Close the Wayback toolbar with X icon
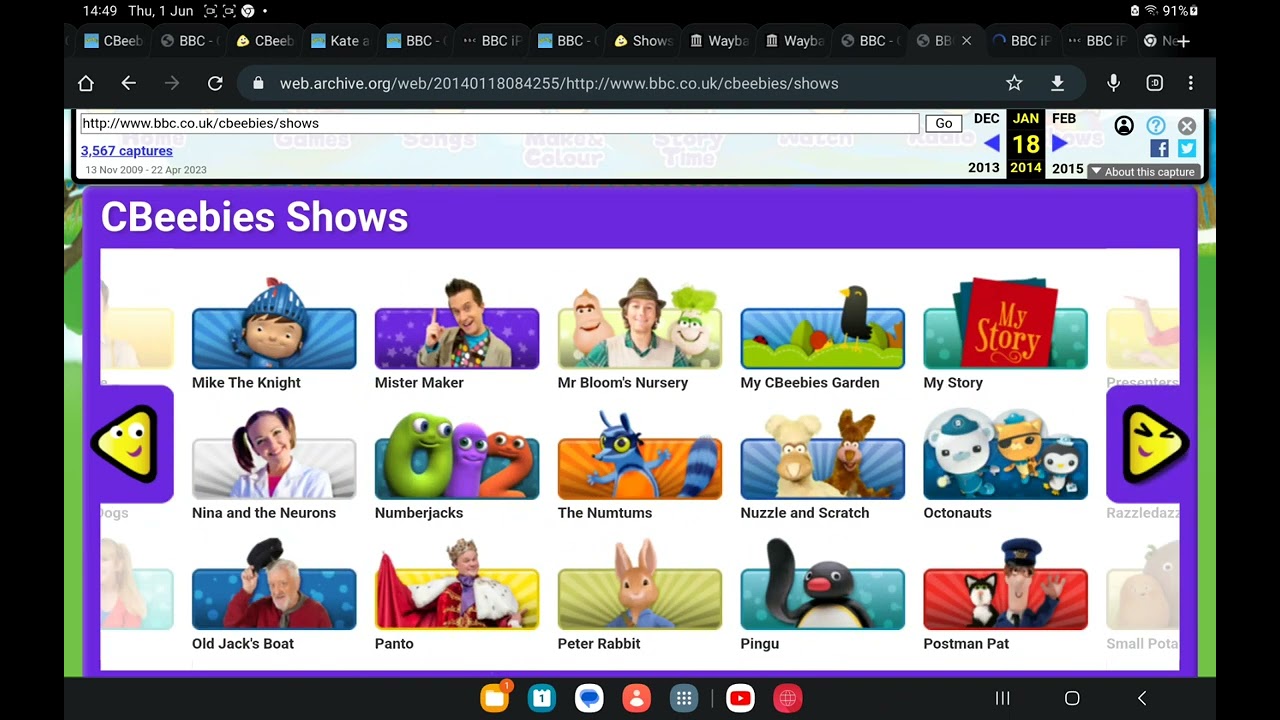1280x720 pixels. [x=1187, y=125]
